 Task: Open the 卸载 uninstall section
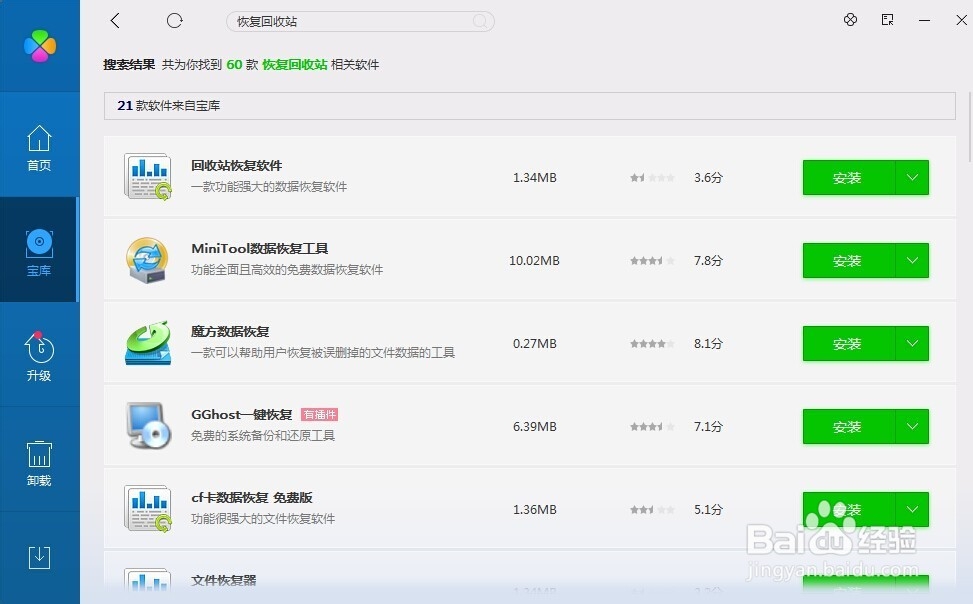coord(39,460)
